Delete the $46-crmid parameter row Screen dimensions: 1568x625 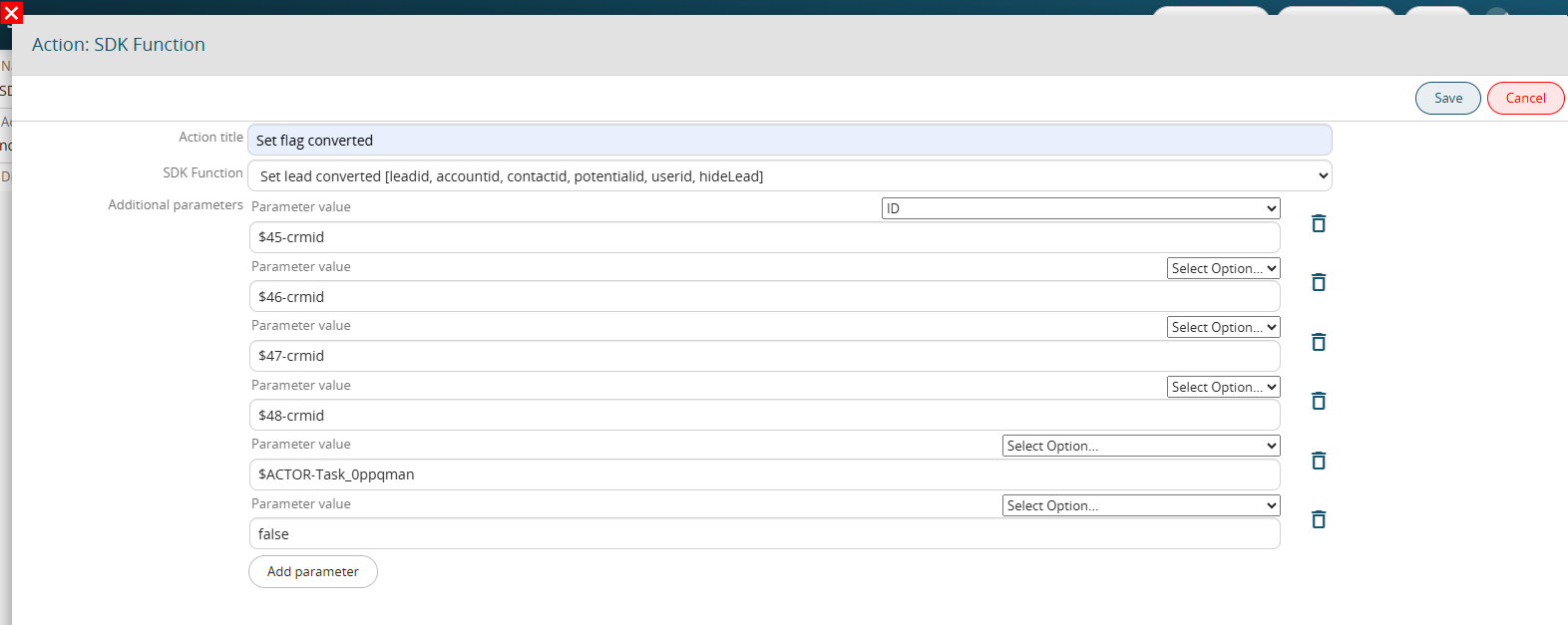pos(1319,282)
